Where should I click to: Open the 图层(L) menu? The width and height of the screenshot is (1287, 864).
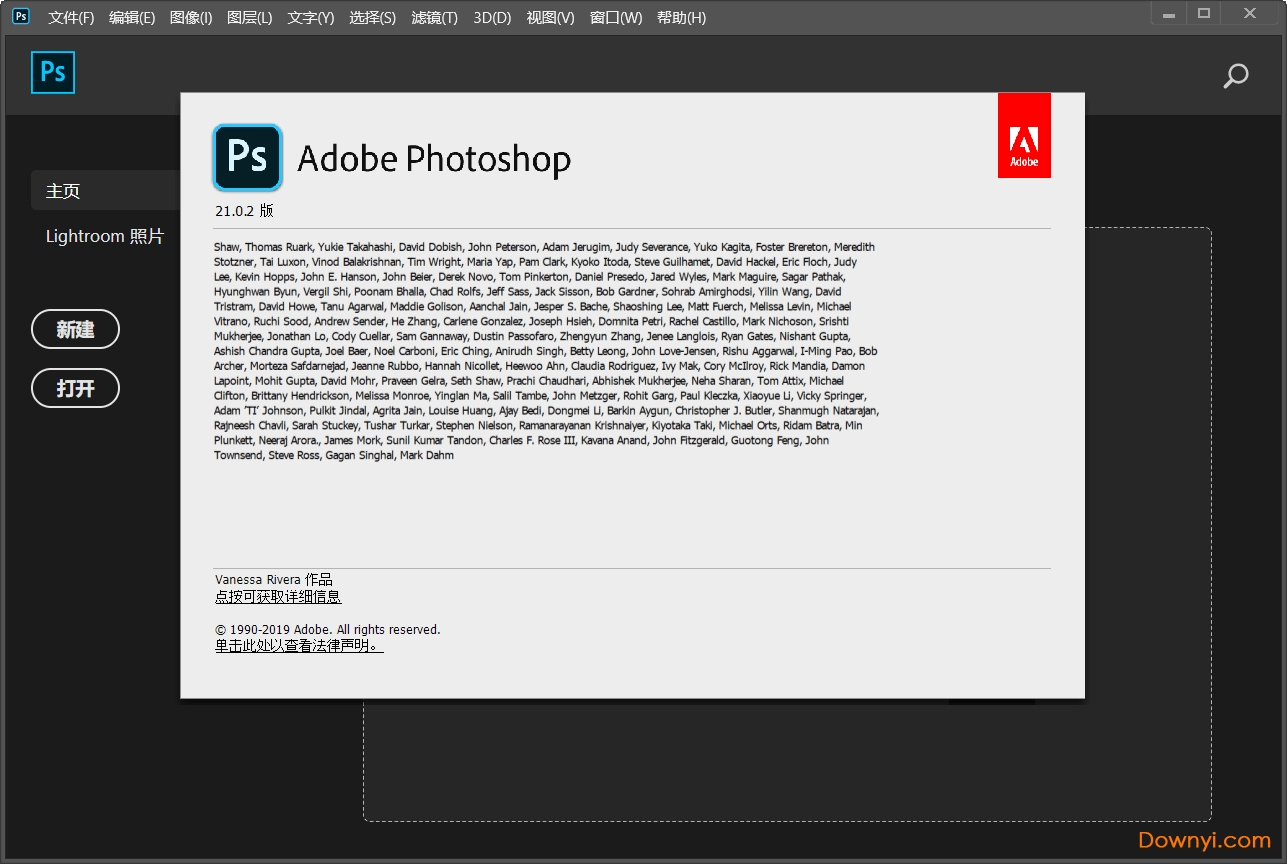pyautogui.click(x=250, y=18)
